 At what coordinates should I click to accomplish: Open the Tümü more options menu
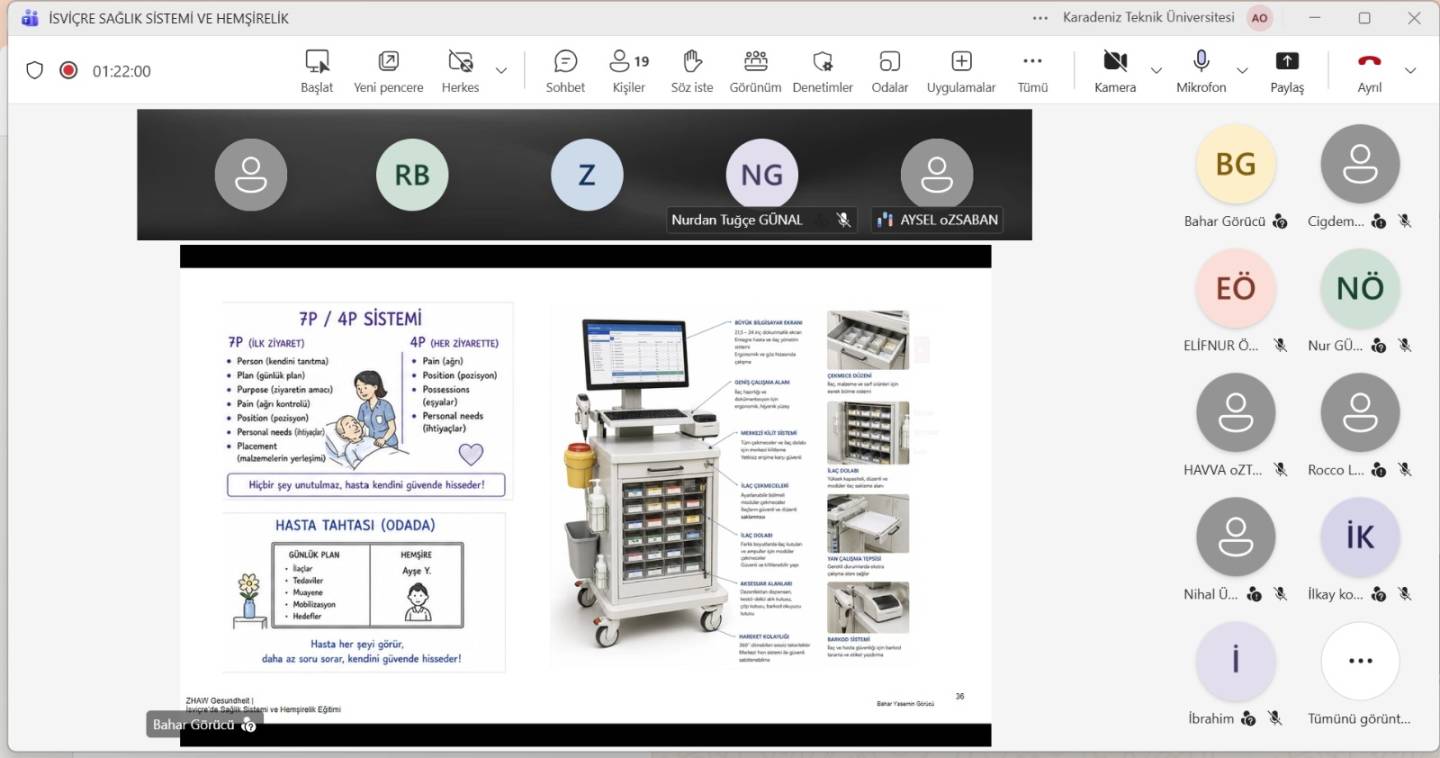[1032, 70]
